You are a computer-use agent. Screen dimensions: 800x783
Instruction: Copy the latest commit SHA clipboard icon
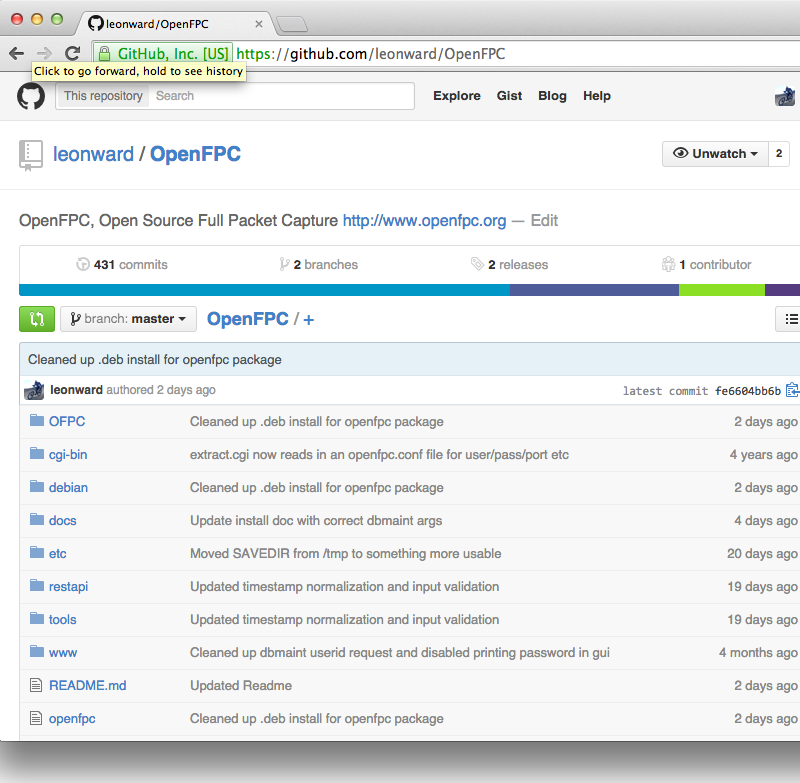tap(792, 390)
